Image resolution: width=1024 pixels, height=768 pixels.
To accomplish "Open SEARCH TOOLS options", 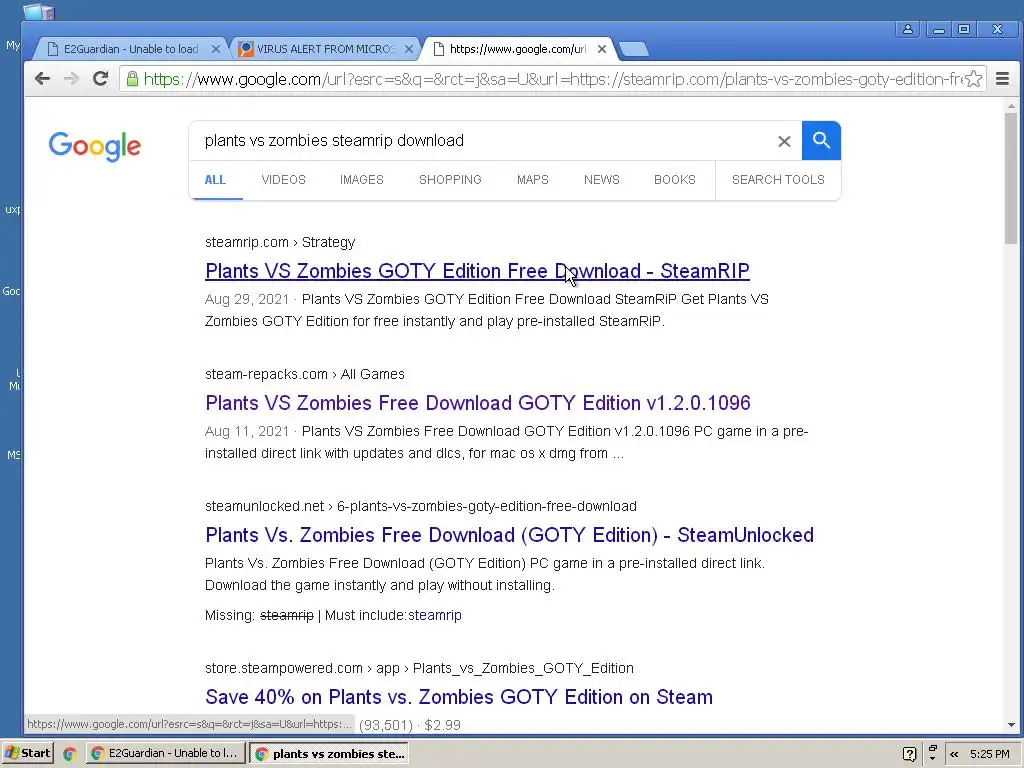I will [x=778, y=180].
